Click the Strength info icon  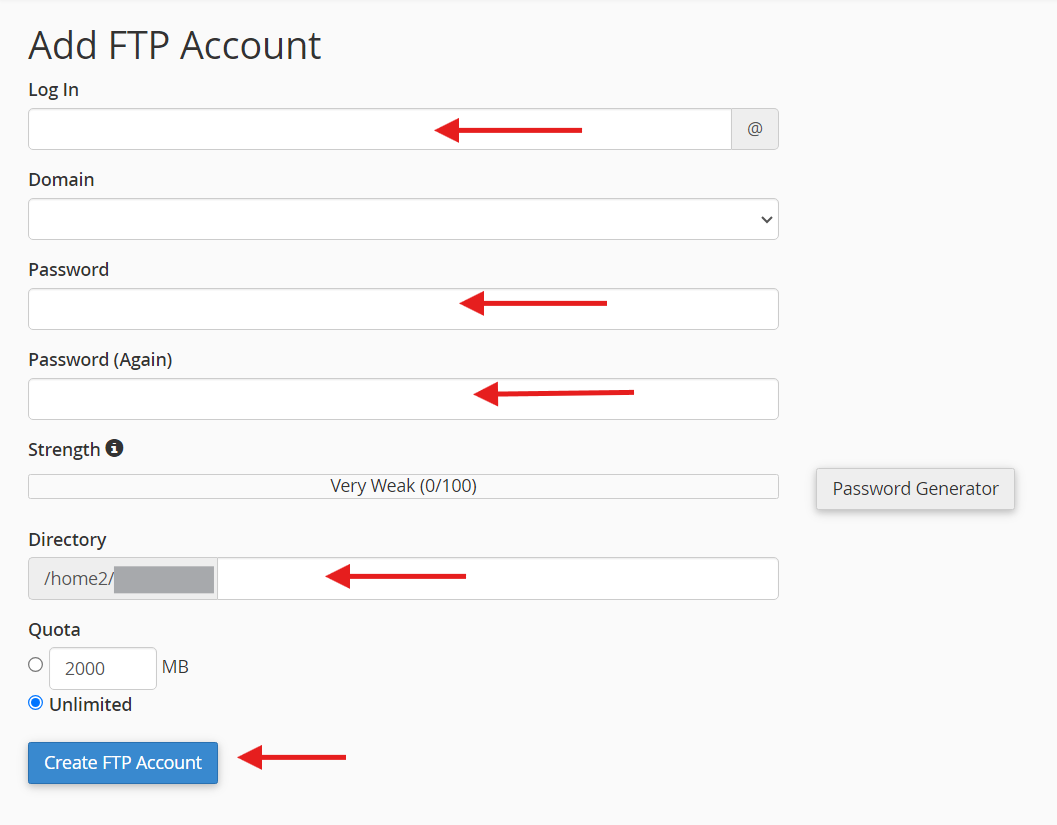[115, 448]
